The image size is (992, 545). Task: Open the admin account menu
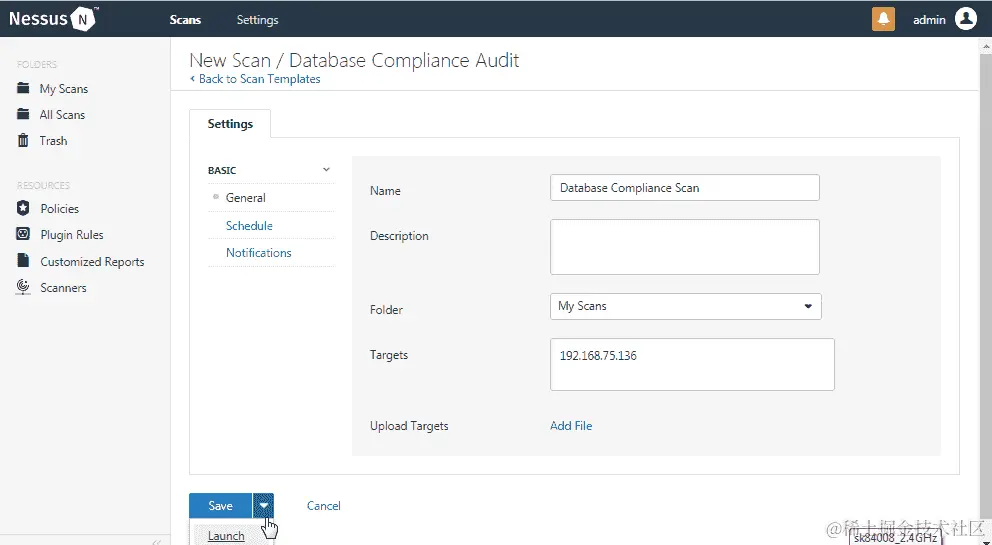point(929,20)
